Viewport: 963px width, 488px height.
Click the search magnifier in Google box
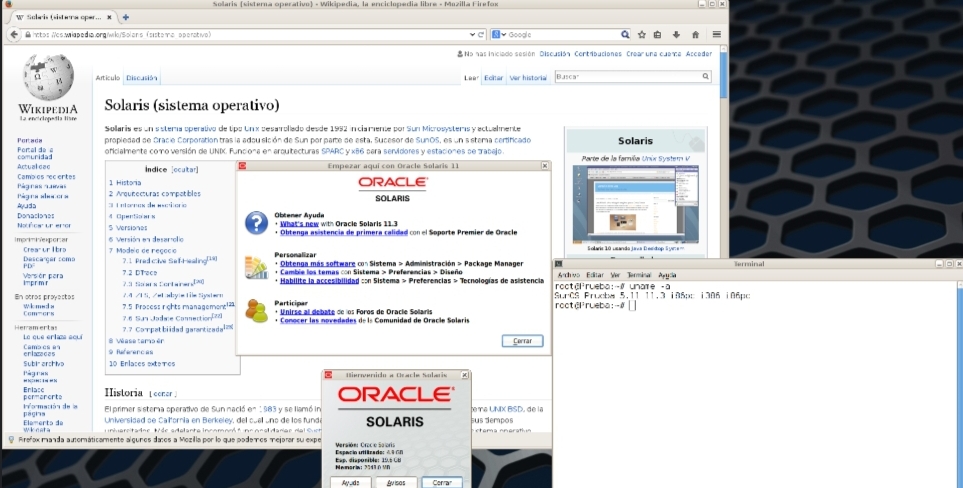[x=625, y=34]
